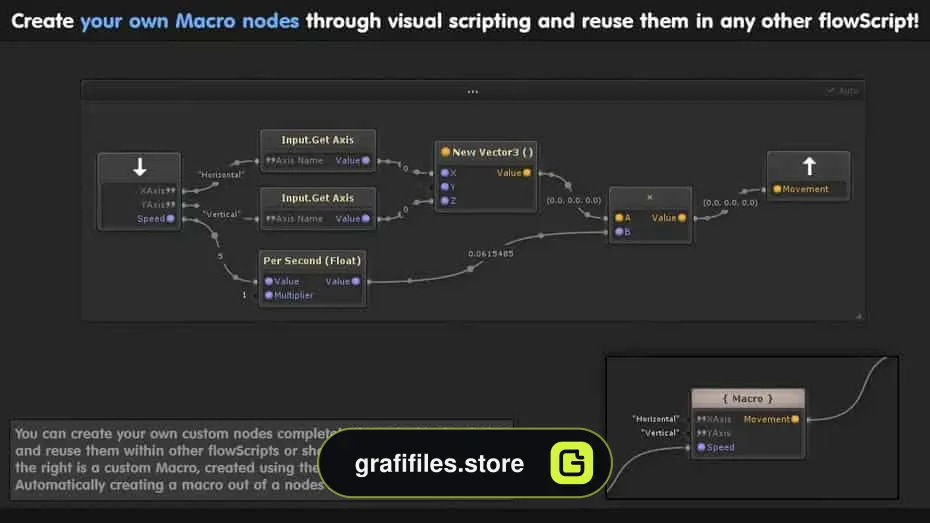Click "Vertical" value beside Macro node

(660, 433)
